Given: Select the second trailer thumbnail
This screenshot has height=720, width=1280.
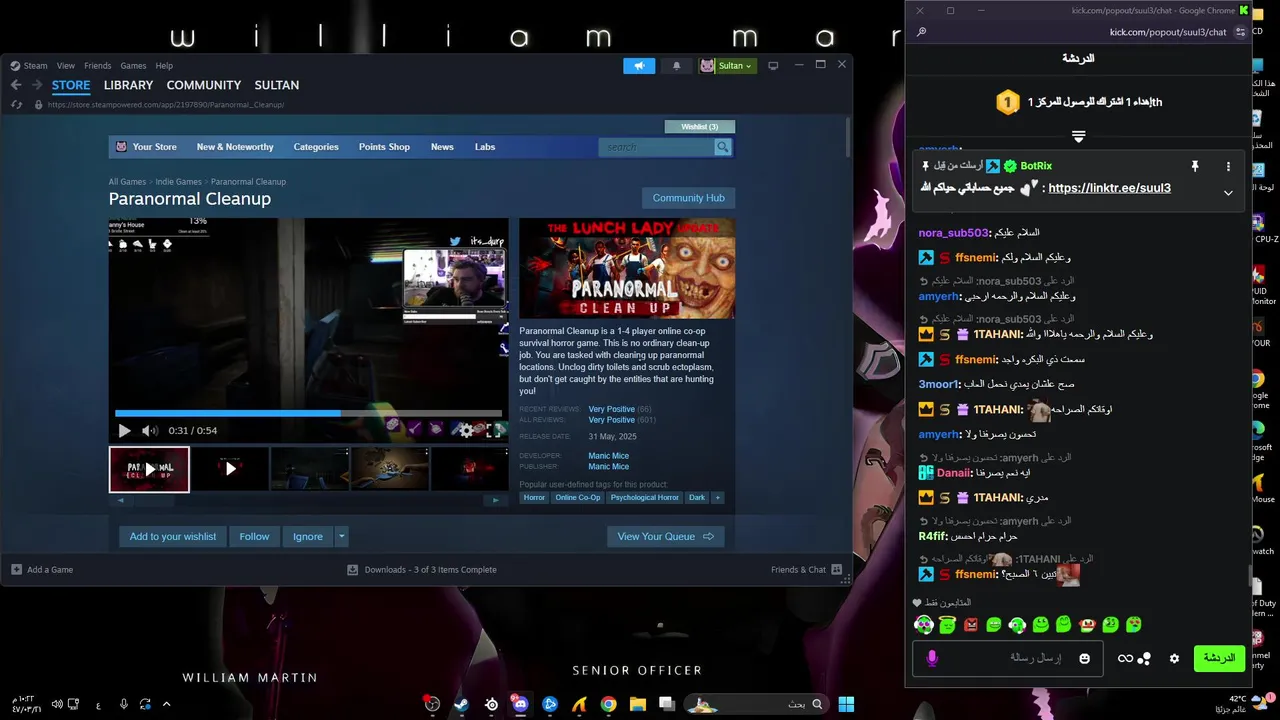Looking at the screenshot, I should point(230,469).
